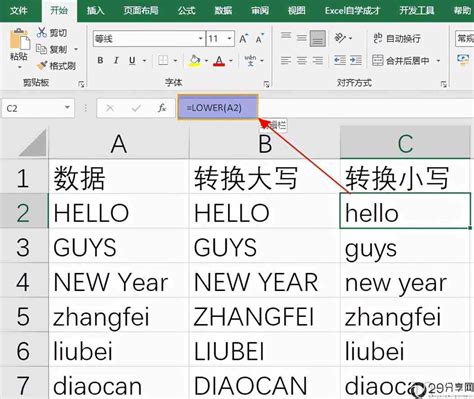This screenshot has height=399, width=474.
Task: Open the borders dropdown arrow
Action: tap(175, 61)
